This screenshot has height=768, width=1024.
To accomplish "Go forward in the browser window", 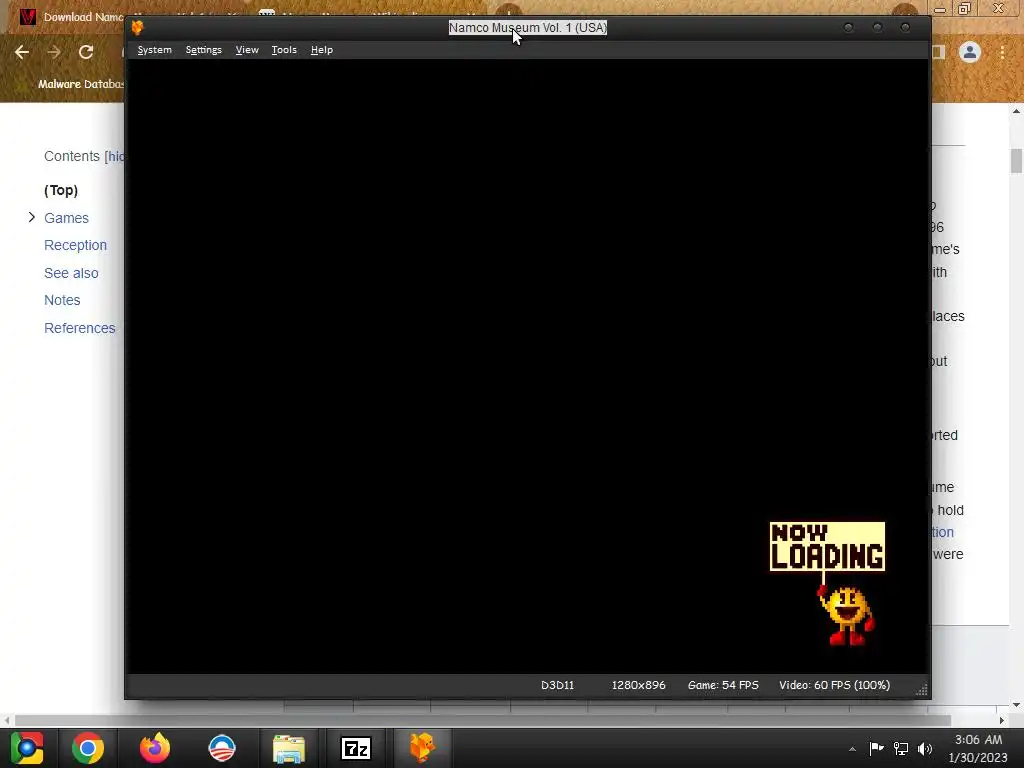I will [x=54, y=52].
